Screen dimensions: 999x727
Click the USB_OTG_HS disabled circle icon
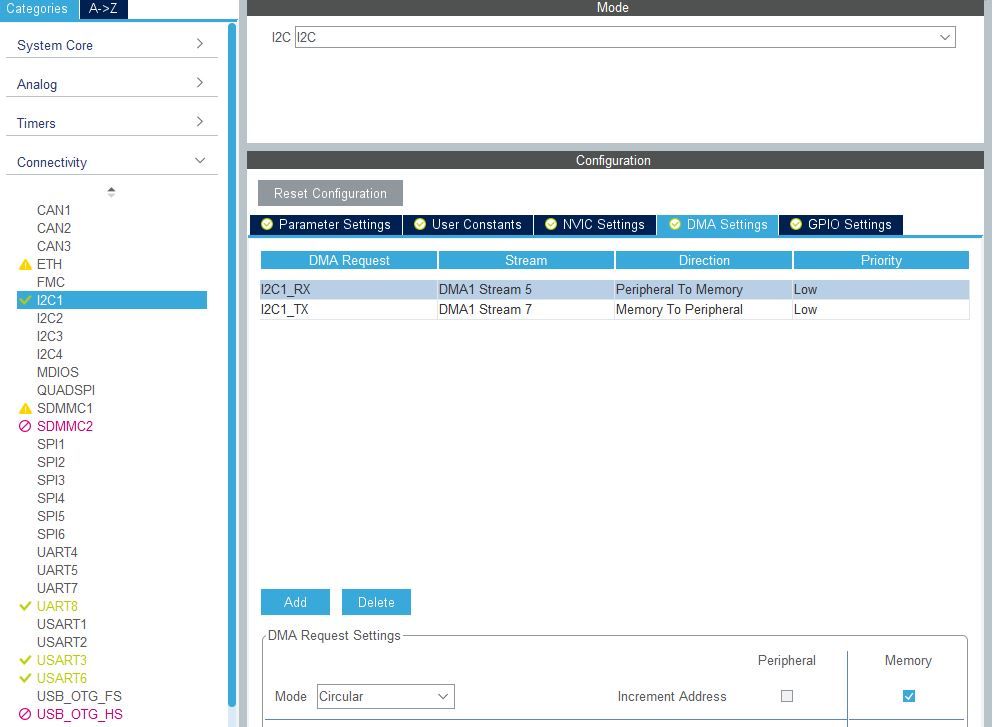[x=25, y=714]
